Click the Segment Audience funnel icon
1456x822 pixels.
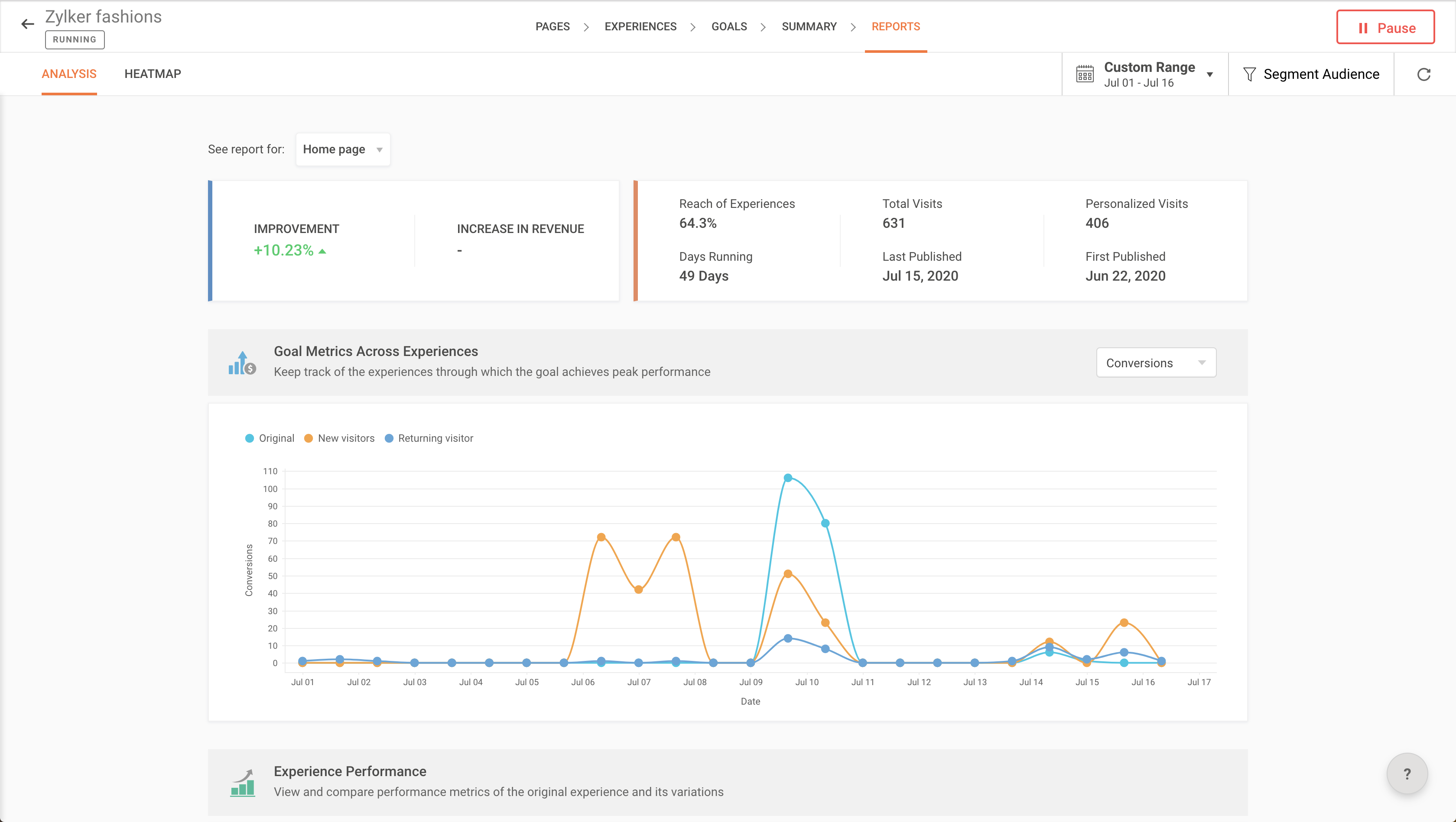[x=1249, y=74]
